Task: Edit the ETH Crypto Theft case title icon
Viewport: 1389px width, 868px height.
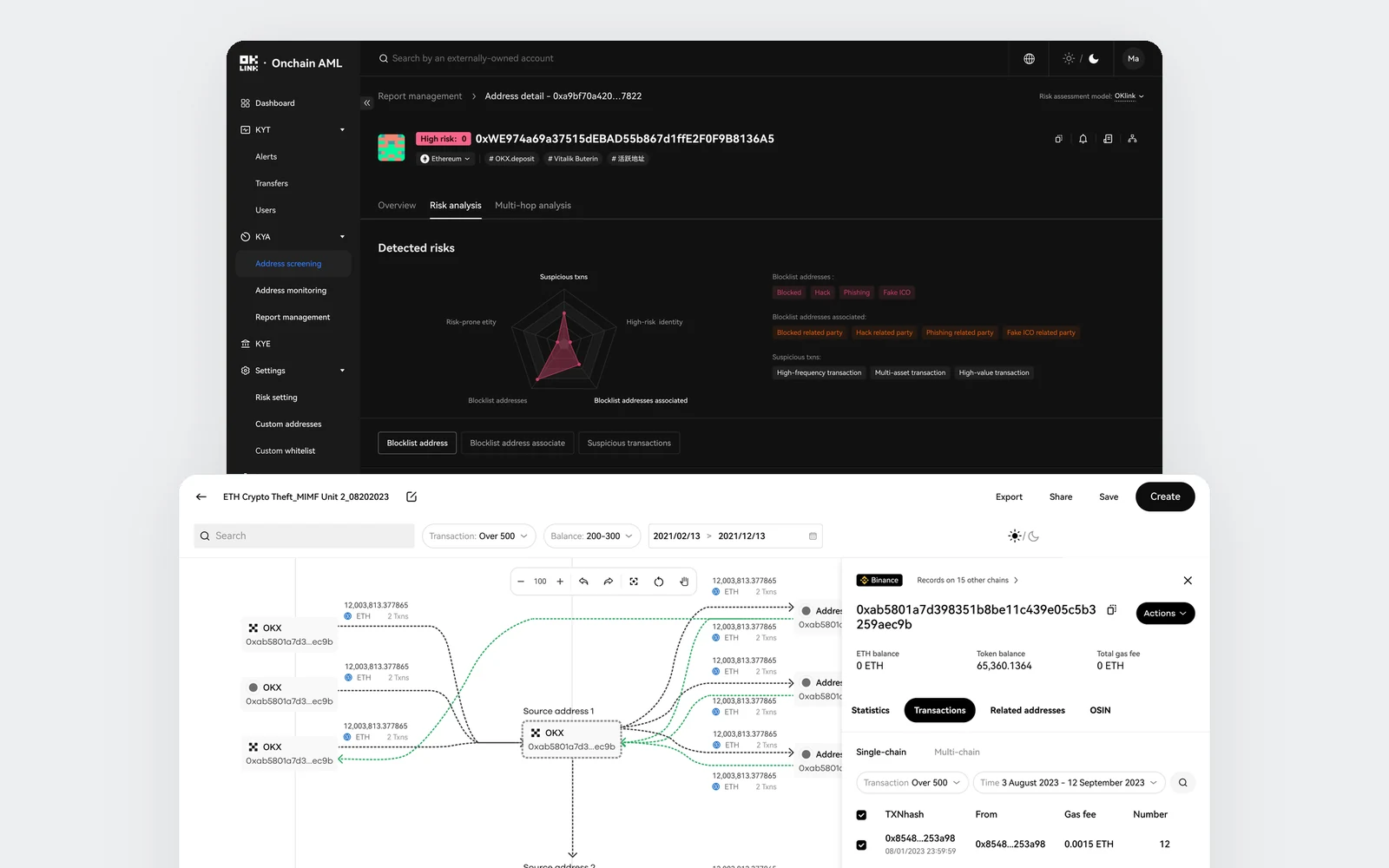Action: (411, 497)
